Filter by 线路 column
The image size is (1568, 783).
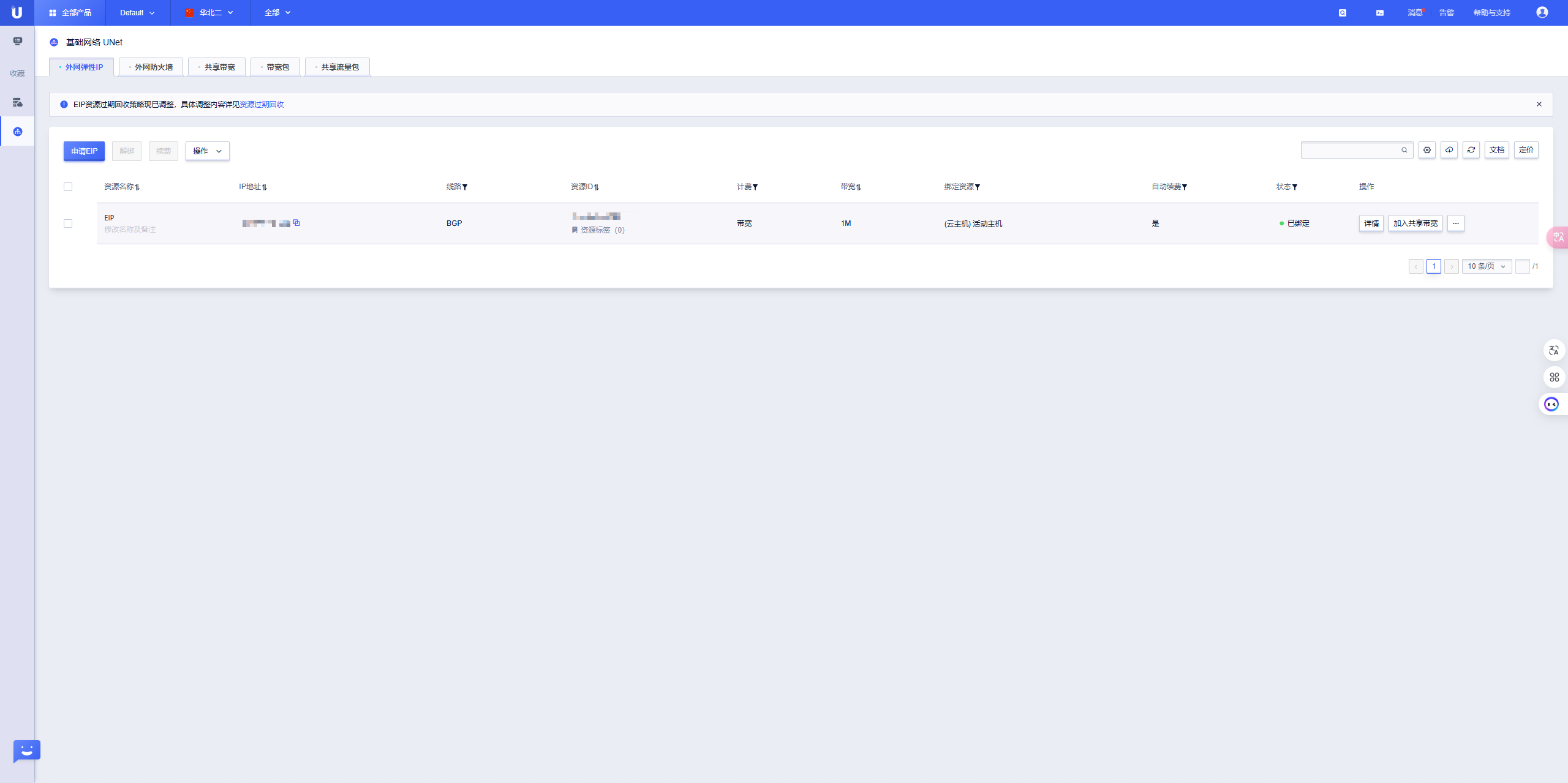tap(465, 187)
